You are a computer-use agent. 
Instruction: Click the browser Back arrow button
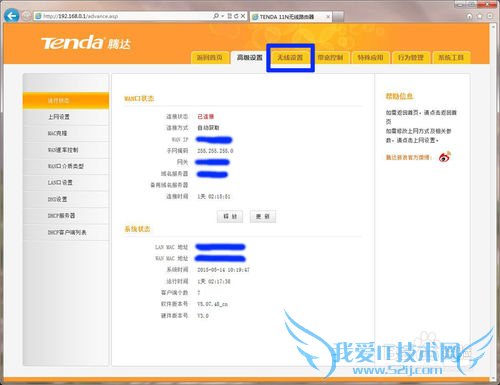[12, 16]
